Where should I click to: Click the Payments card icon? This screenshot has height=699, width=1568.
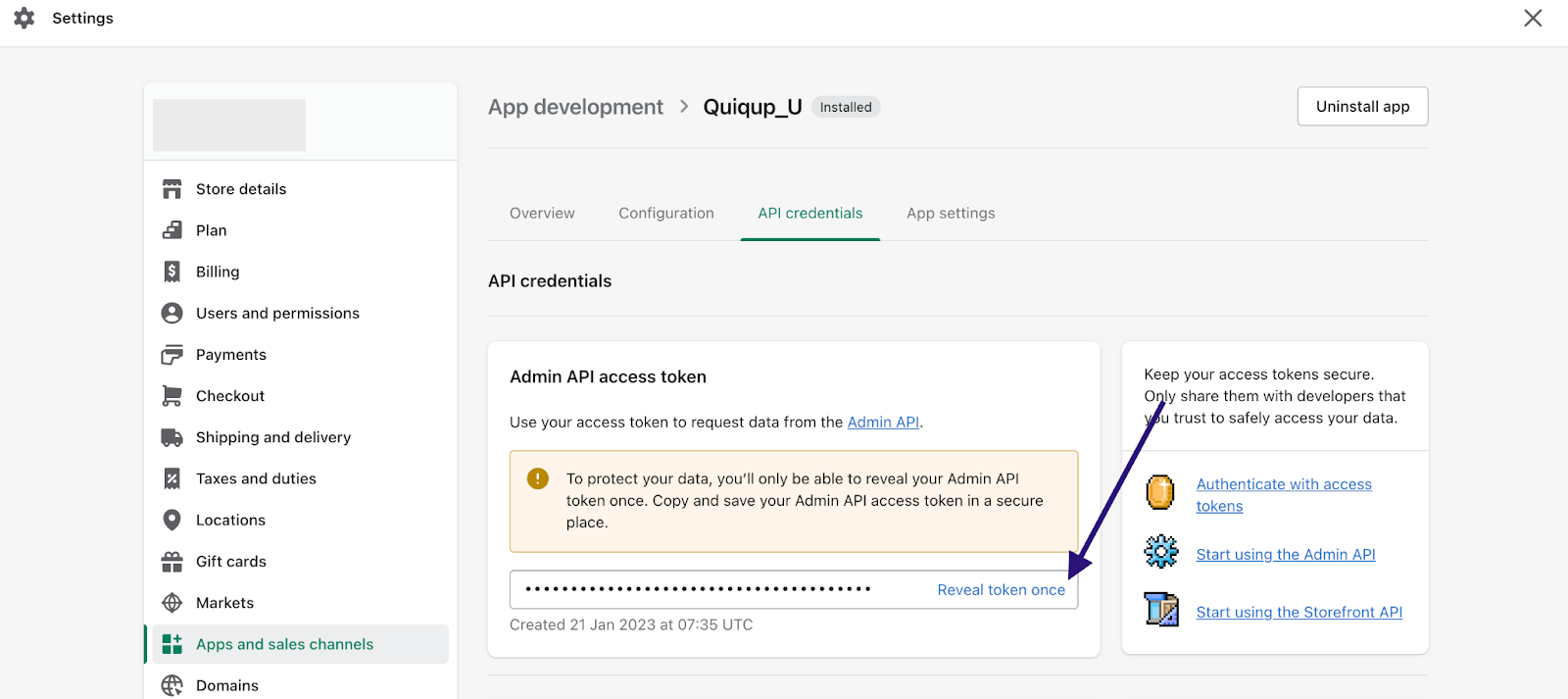(172, 354)
